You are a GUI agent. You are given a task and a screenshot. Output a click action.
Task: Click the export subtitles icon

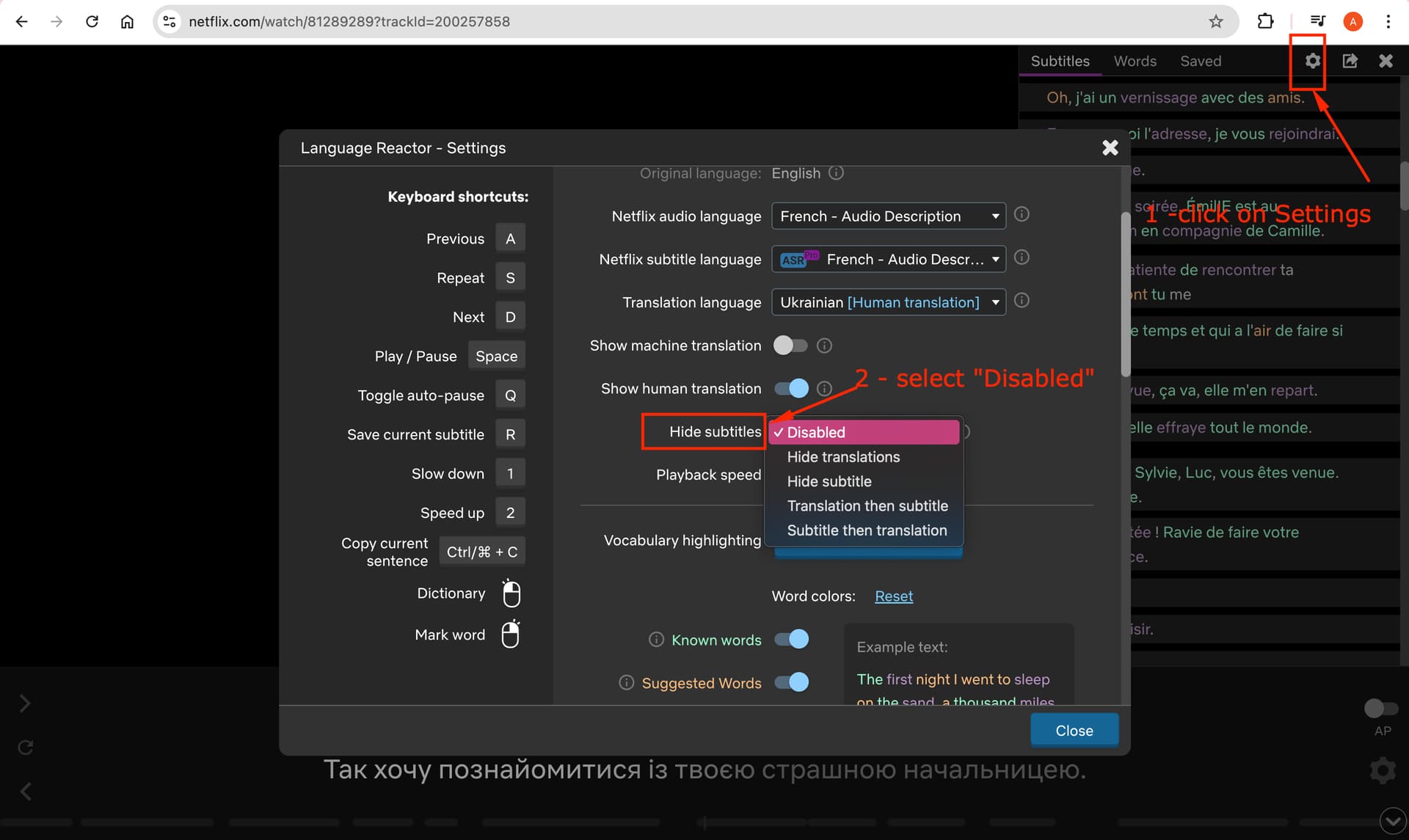(1350, 61)
